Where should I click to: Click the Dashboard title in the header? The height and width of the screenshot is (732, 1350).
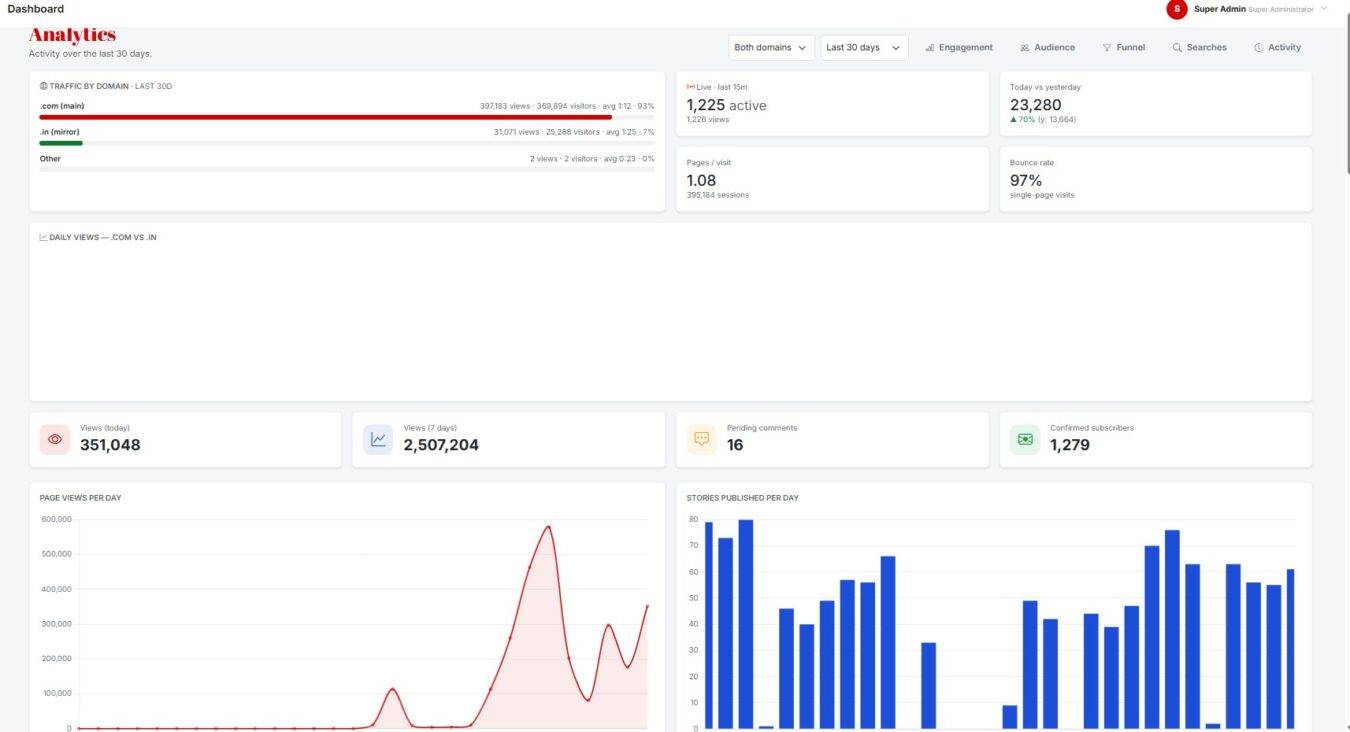35,9
